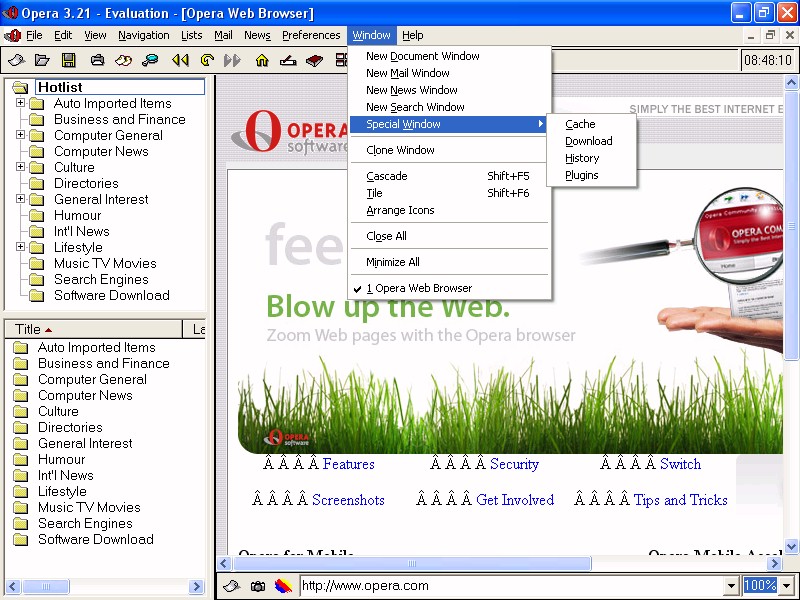The height and width of the screenshot is (600, 800).
Task: Open the 100% zoom dropdown arrow
Action: click(787, 586)
